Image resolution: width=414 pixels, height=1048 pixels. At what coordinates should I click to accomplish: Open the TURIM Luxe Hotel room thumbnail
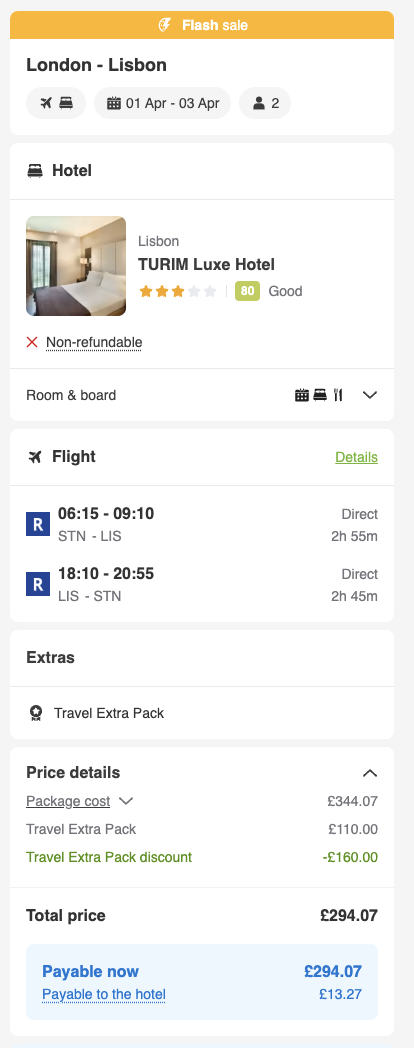click(x=76, y=266)
